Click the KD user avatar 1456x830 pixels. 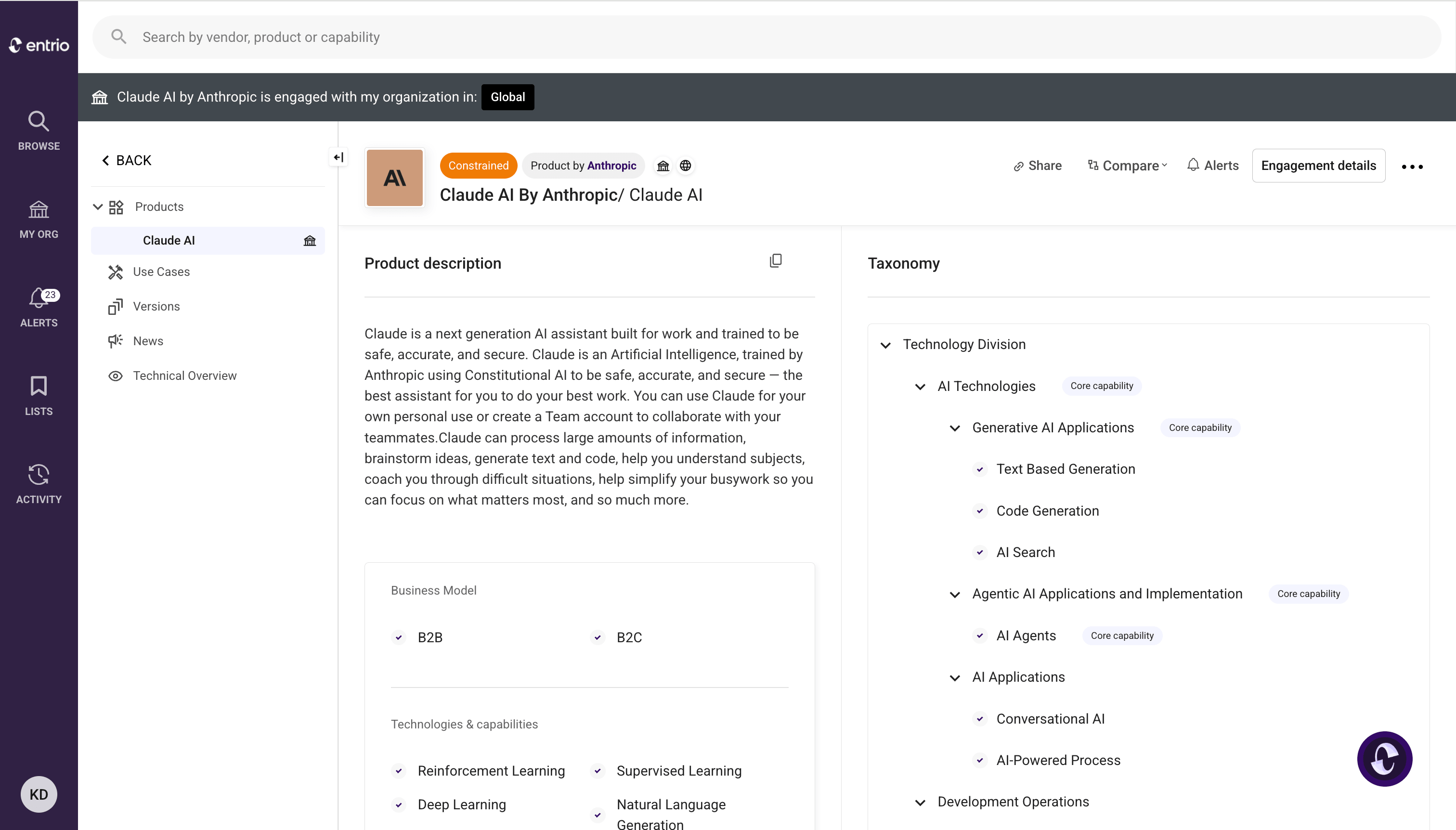click(x=39, y=794)
